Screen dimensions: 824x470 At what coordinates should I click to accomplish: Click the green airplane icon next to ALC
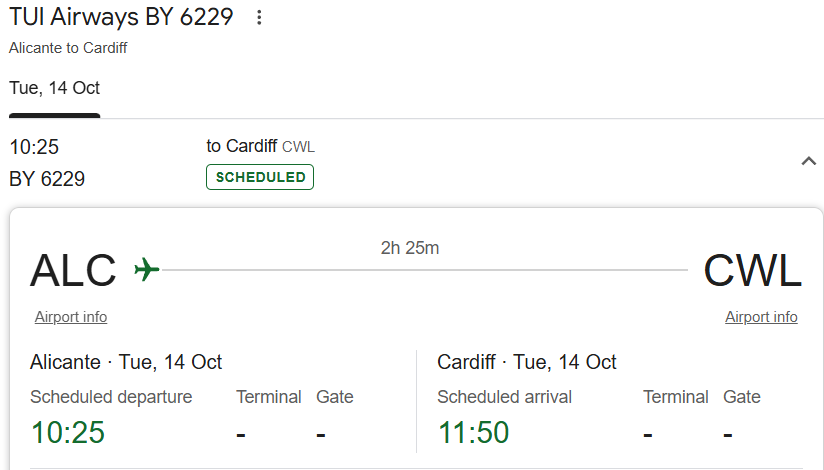[x=147, y=270]
